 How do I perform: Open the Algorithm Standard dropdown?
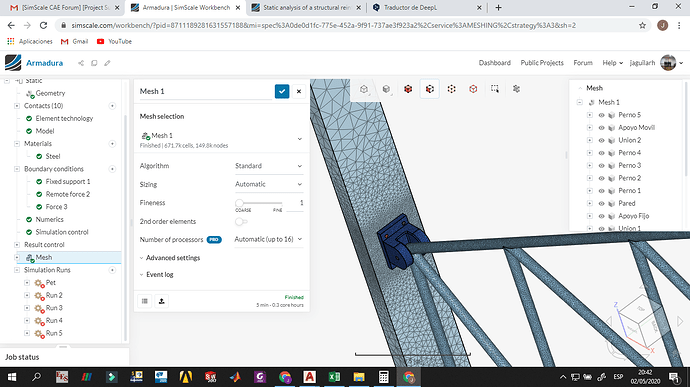268,166
